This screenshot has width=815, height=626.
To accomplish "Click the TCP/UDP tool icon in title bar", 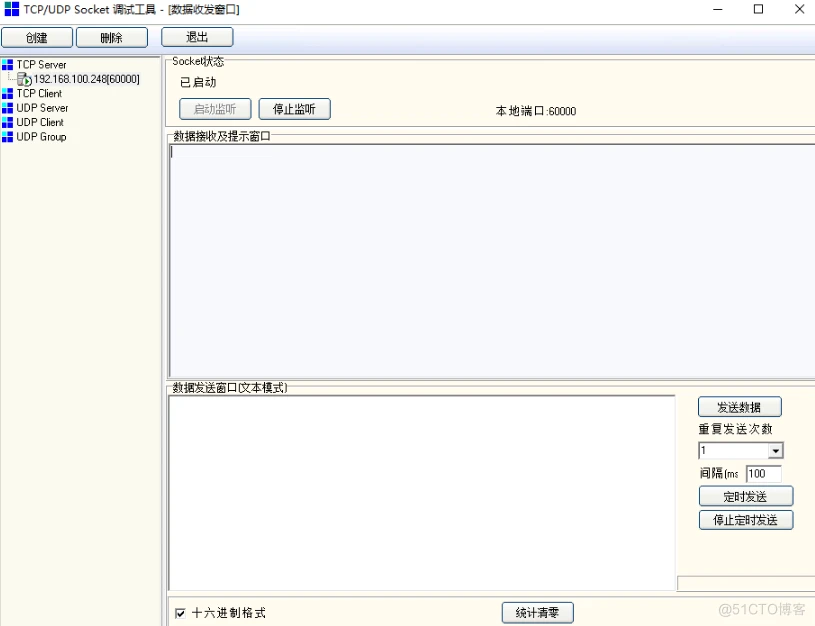I will click(10, 9).
